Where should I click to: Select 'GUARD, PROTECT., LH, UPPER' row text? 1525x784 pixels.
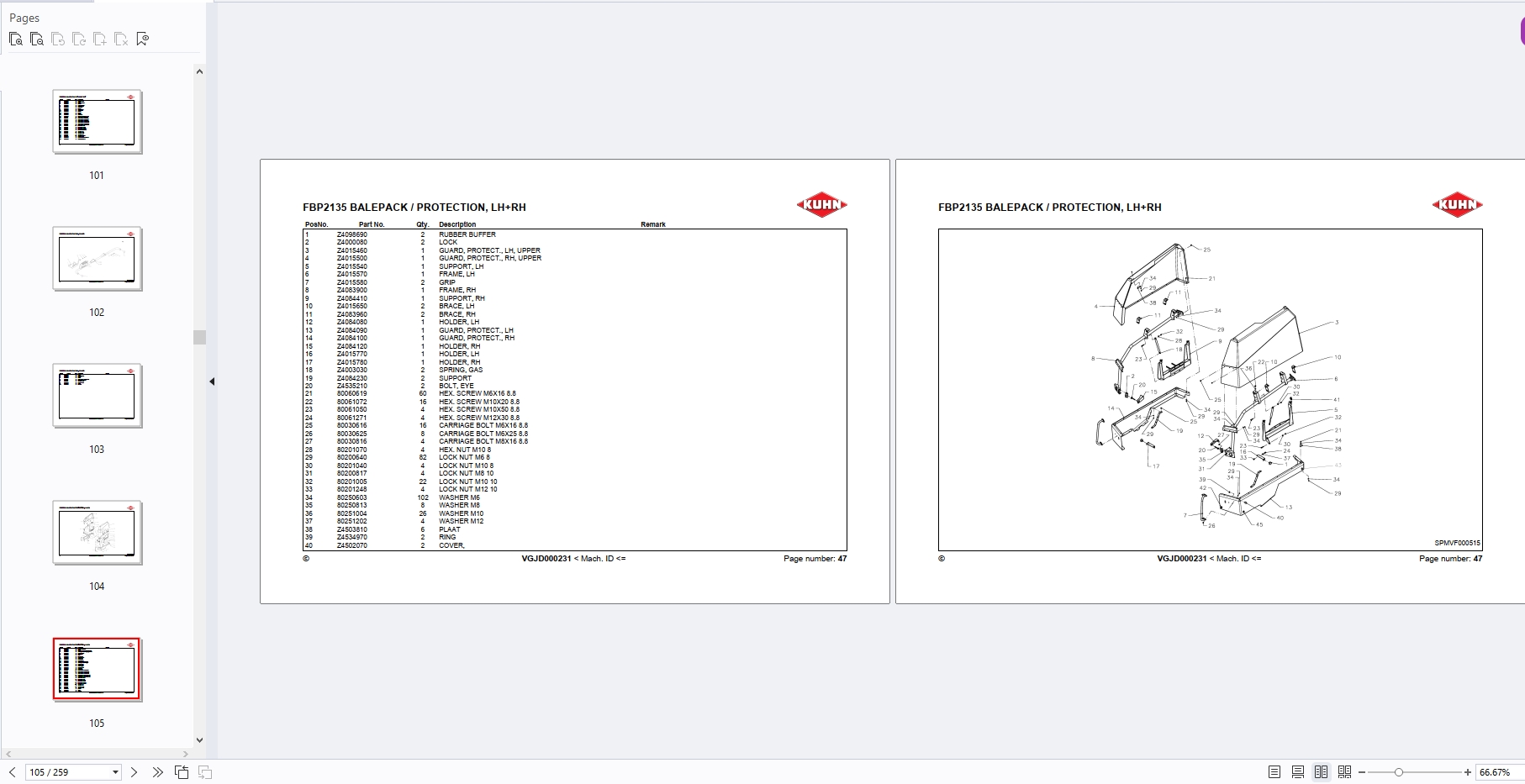(x=490, y=250)
